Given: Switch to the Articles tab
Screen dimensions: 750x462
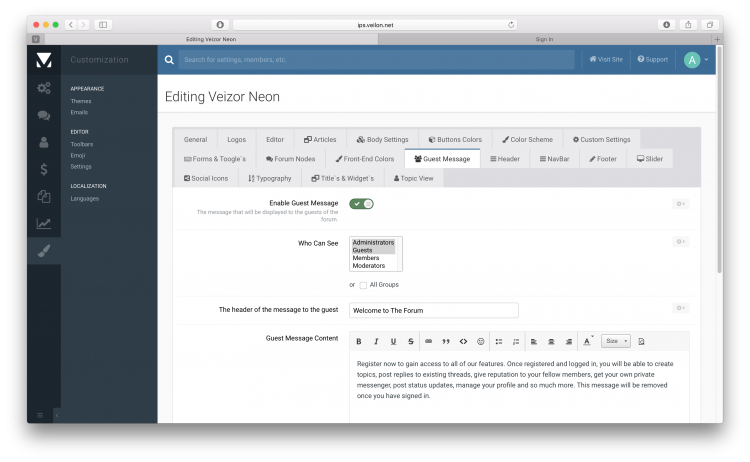Looking at the screenshot, I should point(320,139).
